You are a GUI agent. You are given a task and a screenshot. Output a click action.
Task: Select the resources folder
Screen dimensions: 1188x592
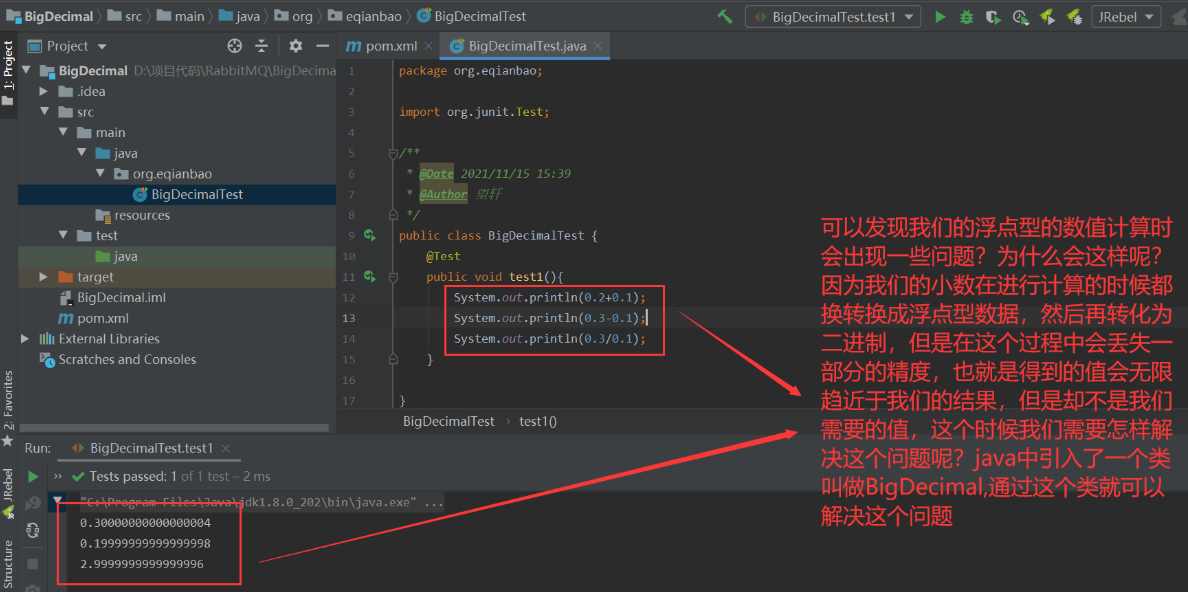[133, 215]
